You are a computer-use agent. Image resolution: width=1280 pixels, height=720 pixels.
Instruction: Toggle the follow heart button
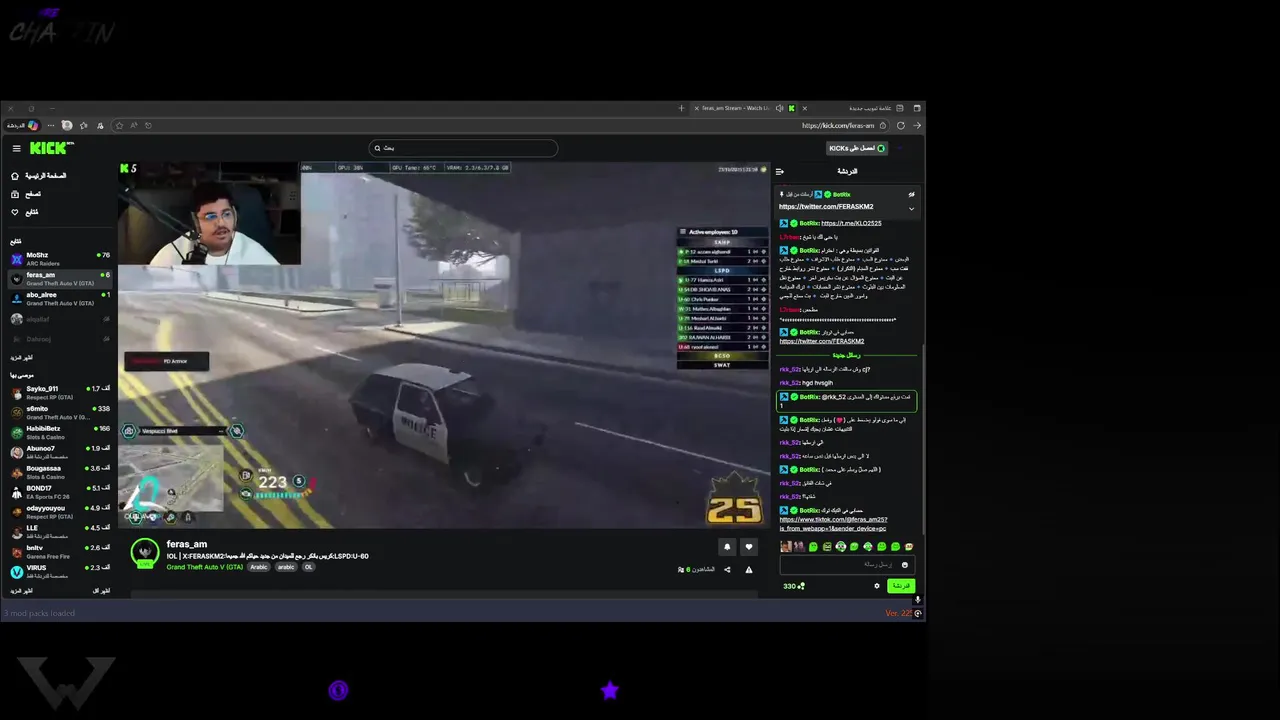click(749, 547)
